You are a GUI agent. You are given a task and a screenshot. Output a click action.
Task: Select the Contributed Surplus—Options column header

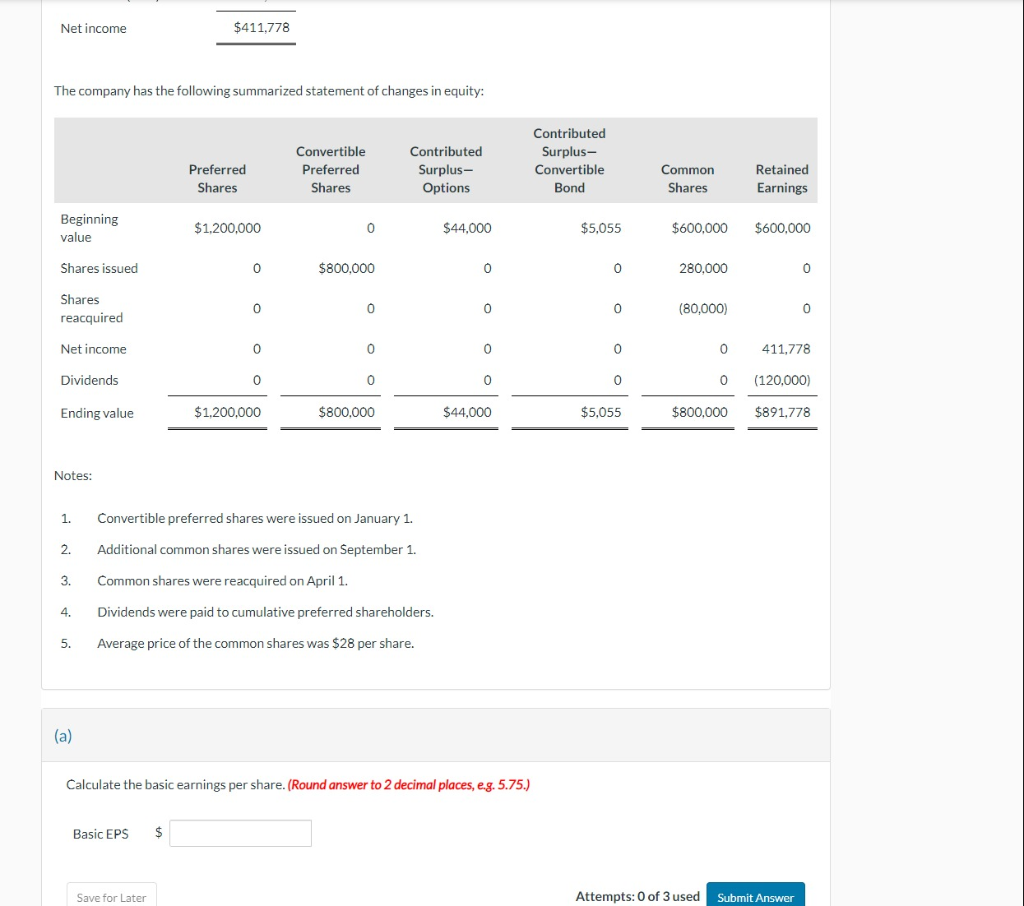click(446, 170)
